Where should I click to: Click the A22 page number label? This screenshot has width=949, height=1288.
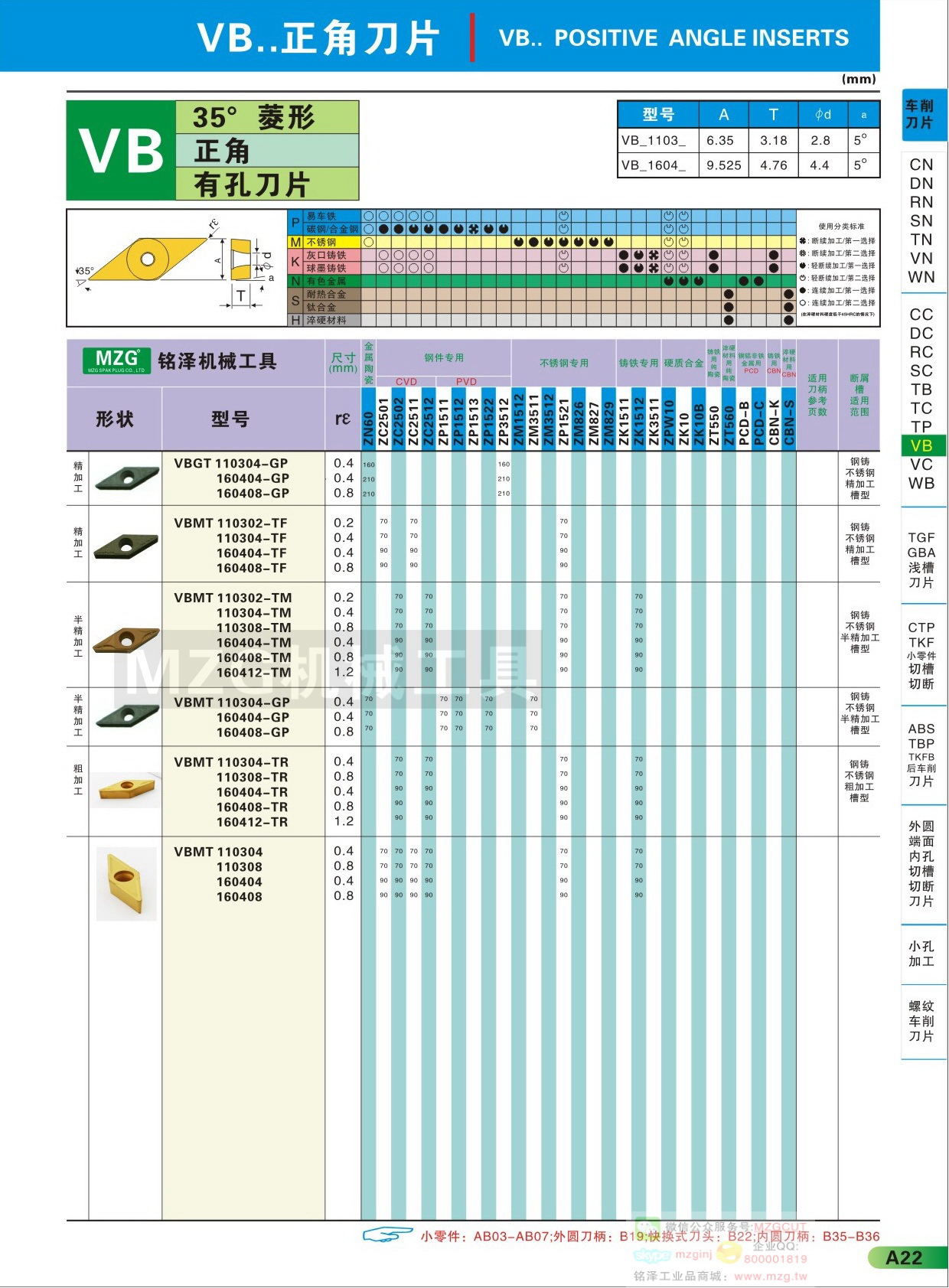click(903, 1257)
